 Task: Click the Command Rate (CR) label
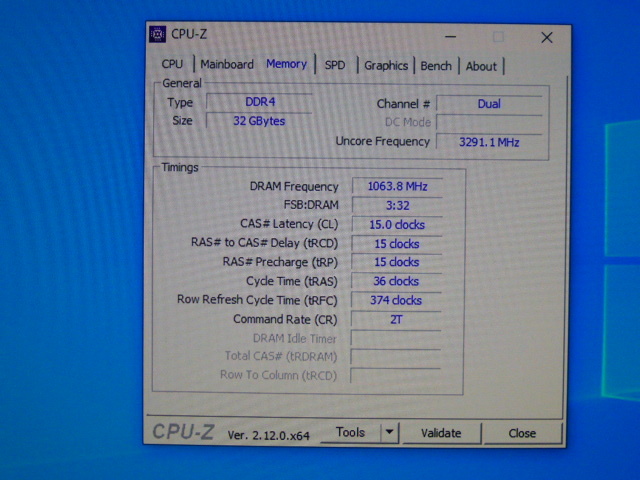point(285,319)
